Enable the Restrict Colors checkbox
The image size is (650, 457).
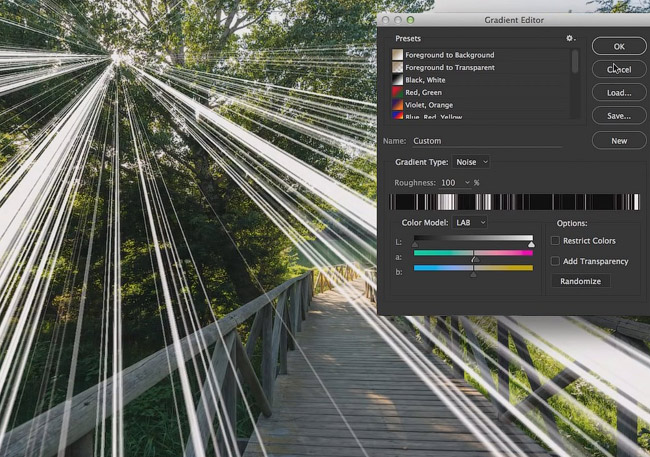pos(555,241)
